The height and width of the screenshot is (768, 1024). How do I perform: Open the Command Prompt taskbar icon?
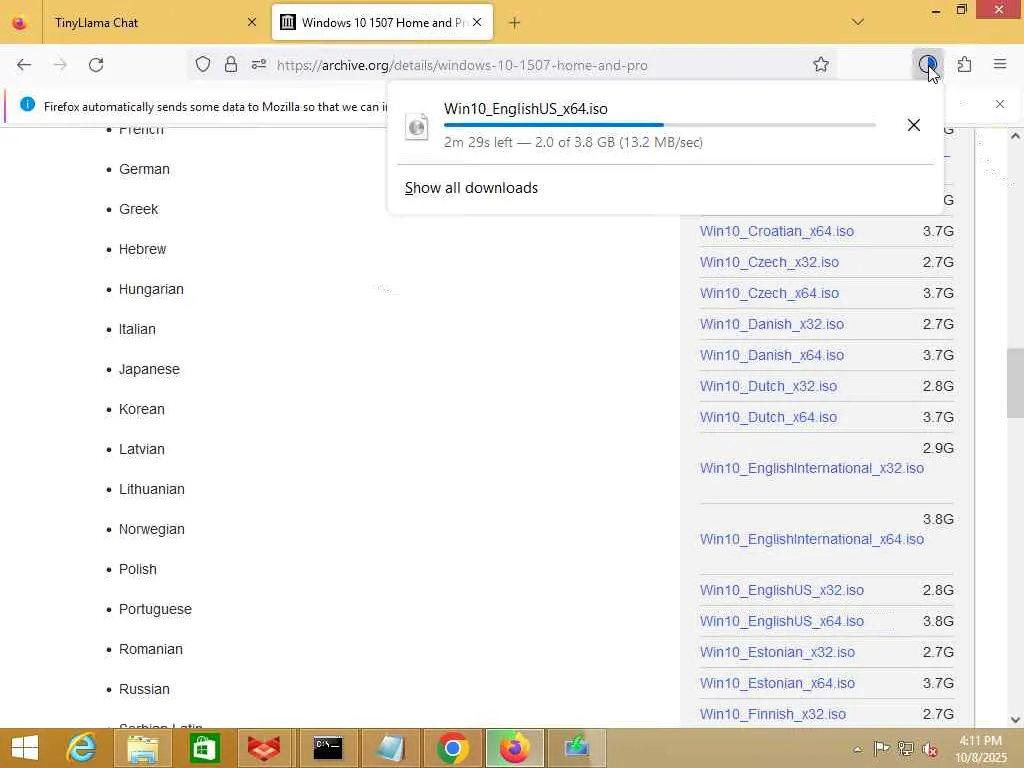tap(328, 748)
